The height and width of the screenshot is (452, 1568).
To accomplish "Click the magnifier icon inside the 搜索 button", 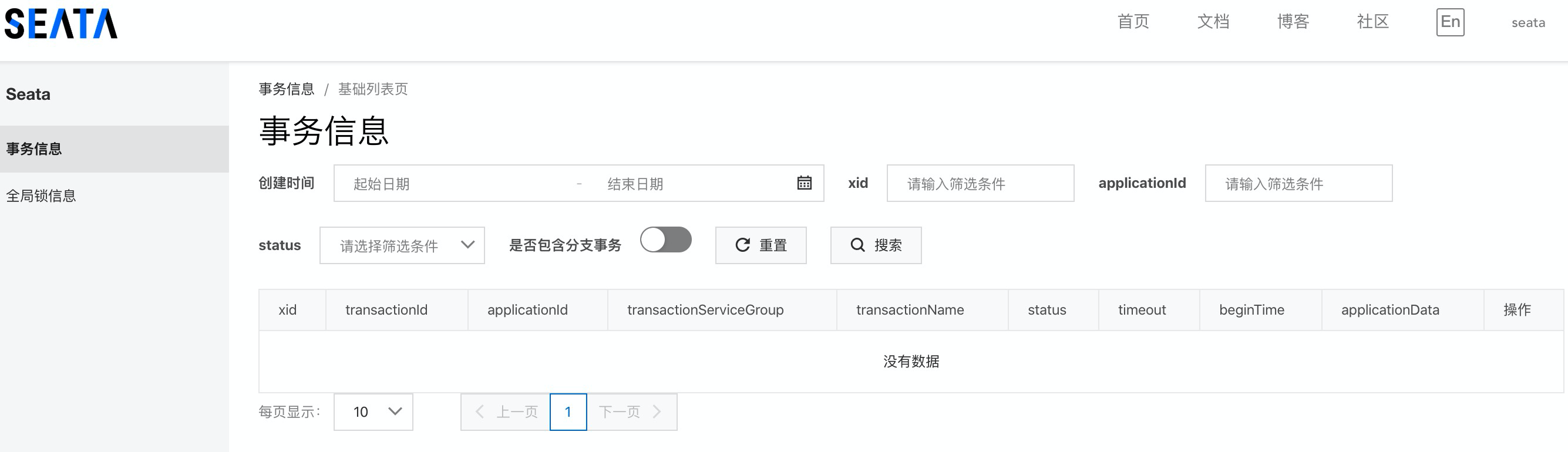I will click(x=857, y=245).
